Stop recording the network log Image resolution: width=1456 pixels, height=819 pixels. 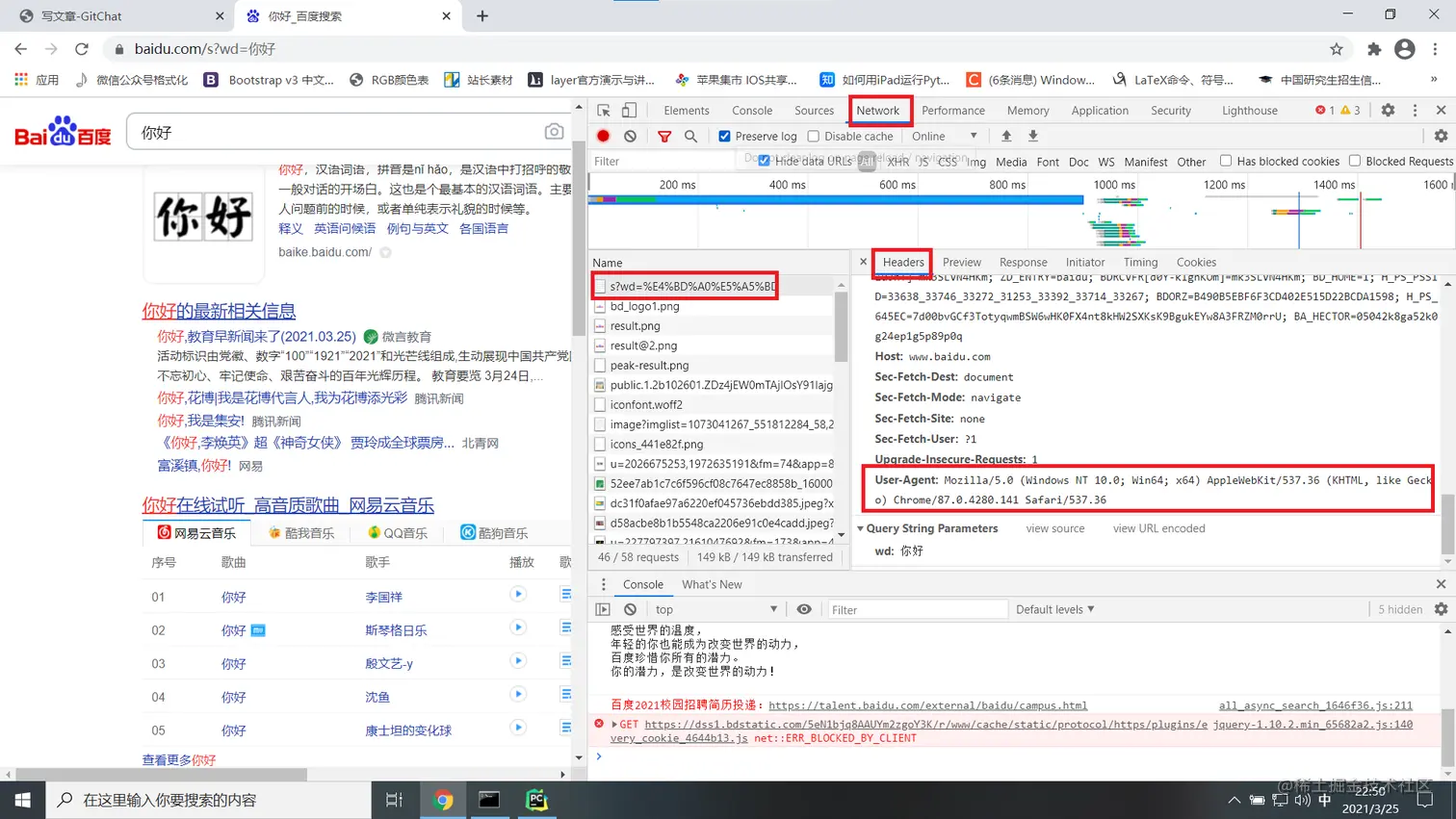(604, 137)
